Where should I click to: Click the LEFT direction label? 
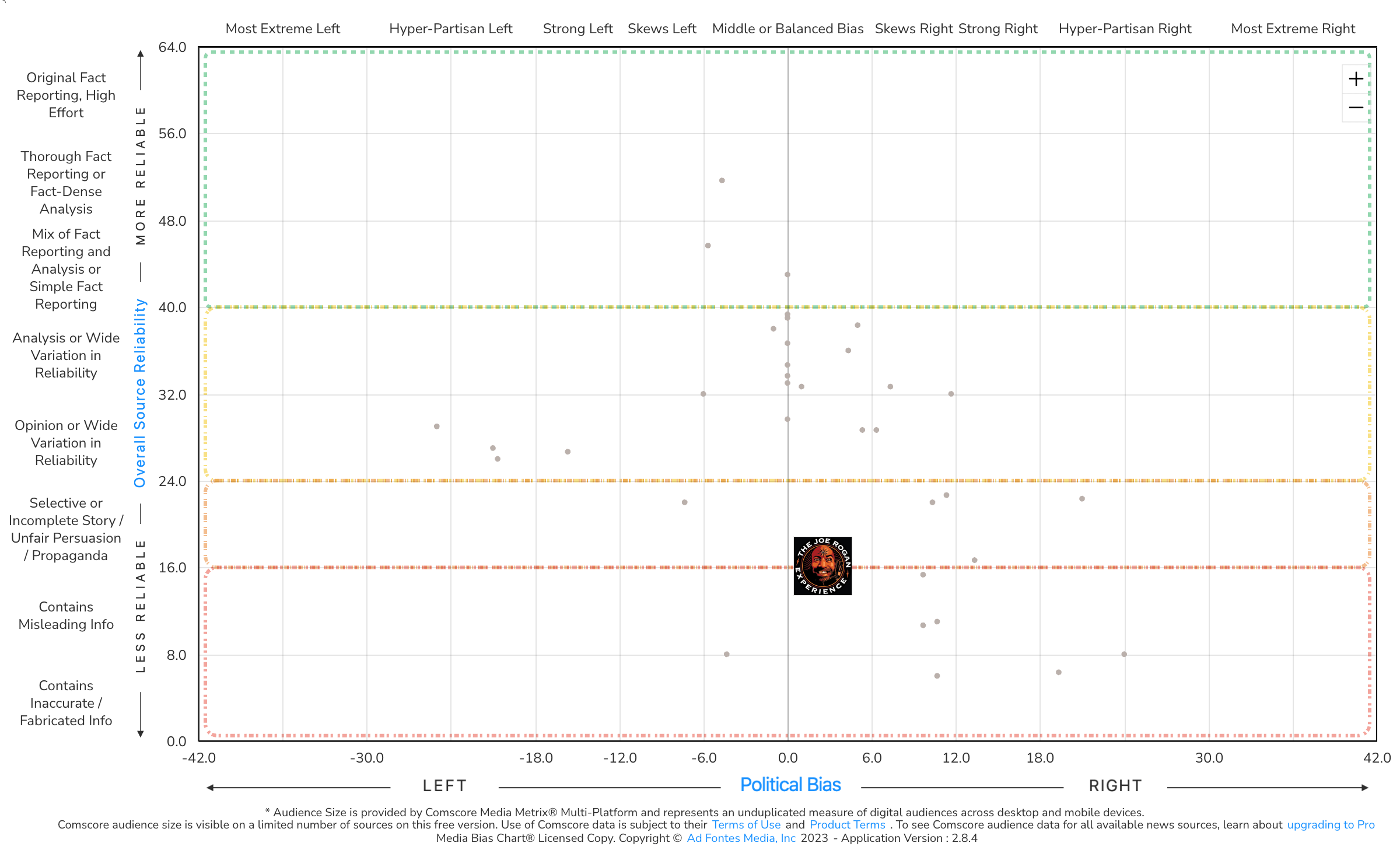click(x=444, y=786)
